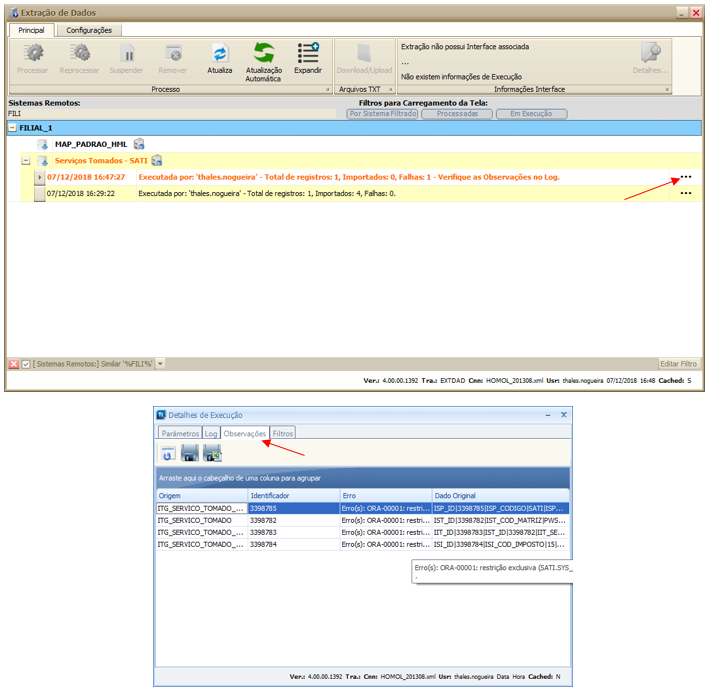Image resolution: width=712 pixels, height=695 pixels.
Task: Click the Reprocessar icon
Action: point(80,53)
